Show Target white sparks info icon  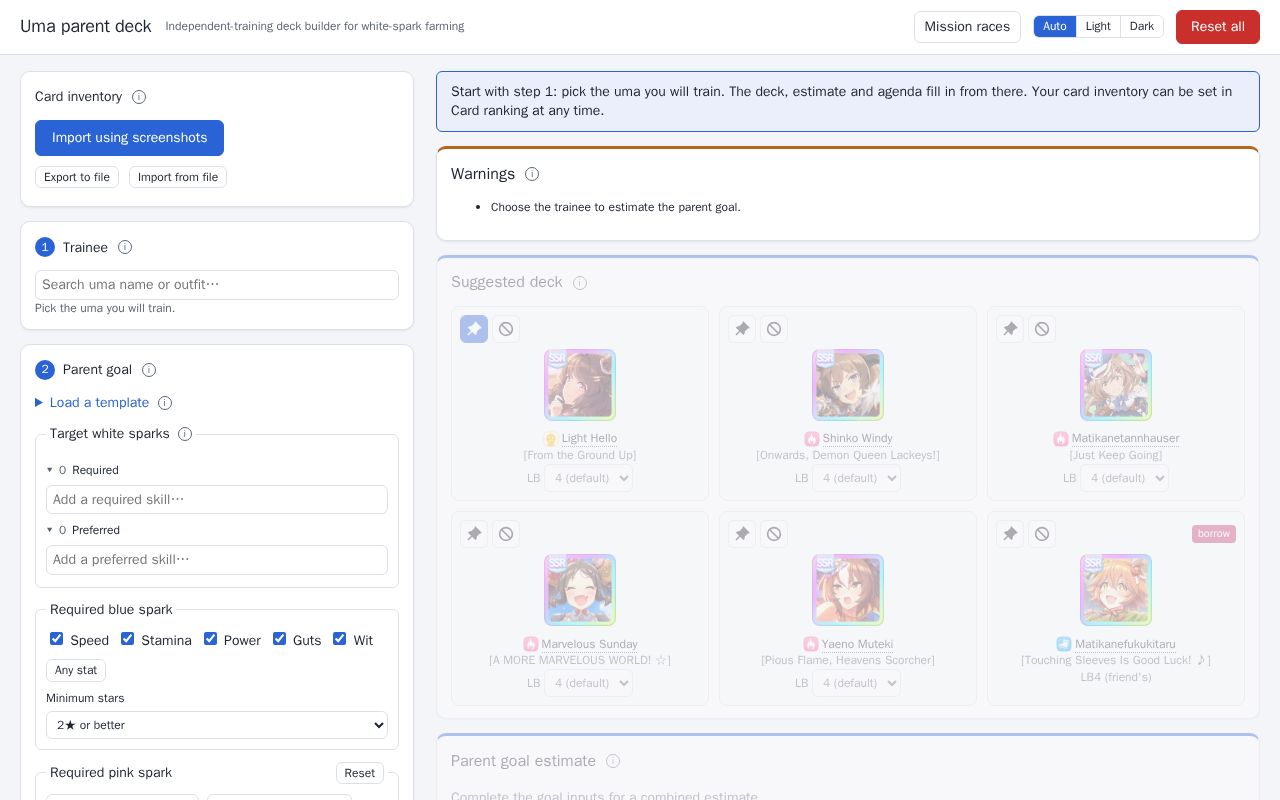(x=185, y=434)
